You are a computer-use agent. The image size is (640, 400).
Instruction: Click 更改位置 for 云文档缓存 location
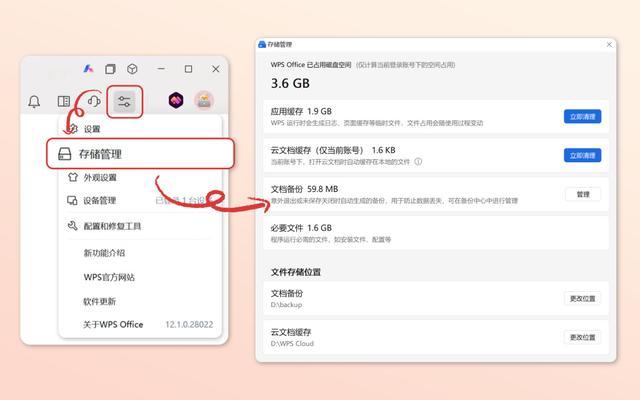(582, 337)
